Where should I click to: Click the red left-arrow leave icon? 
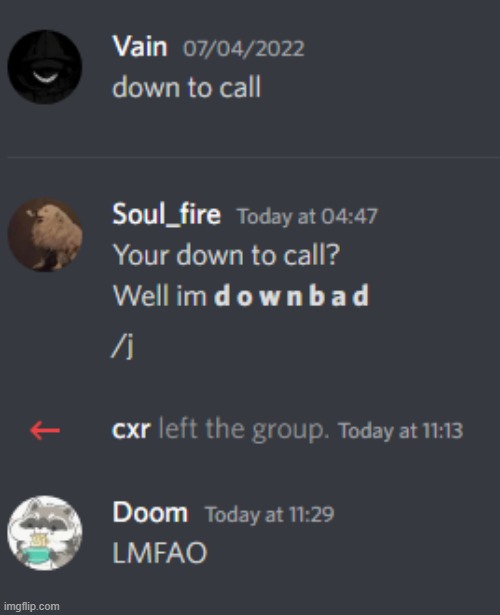click(x=45, y=430)
